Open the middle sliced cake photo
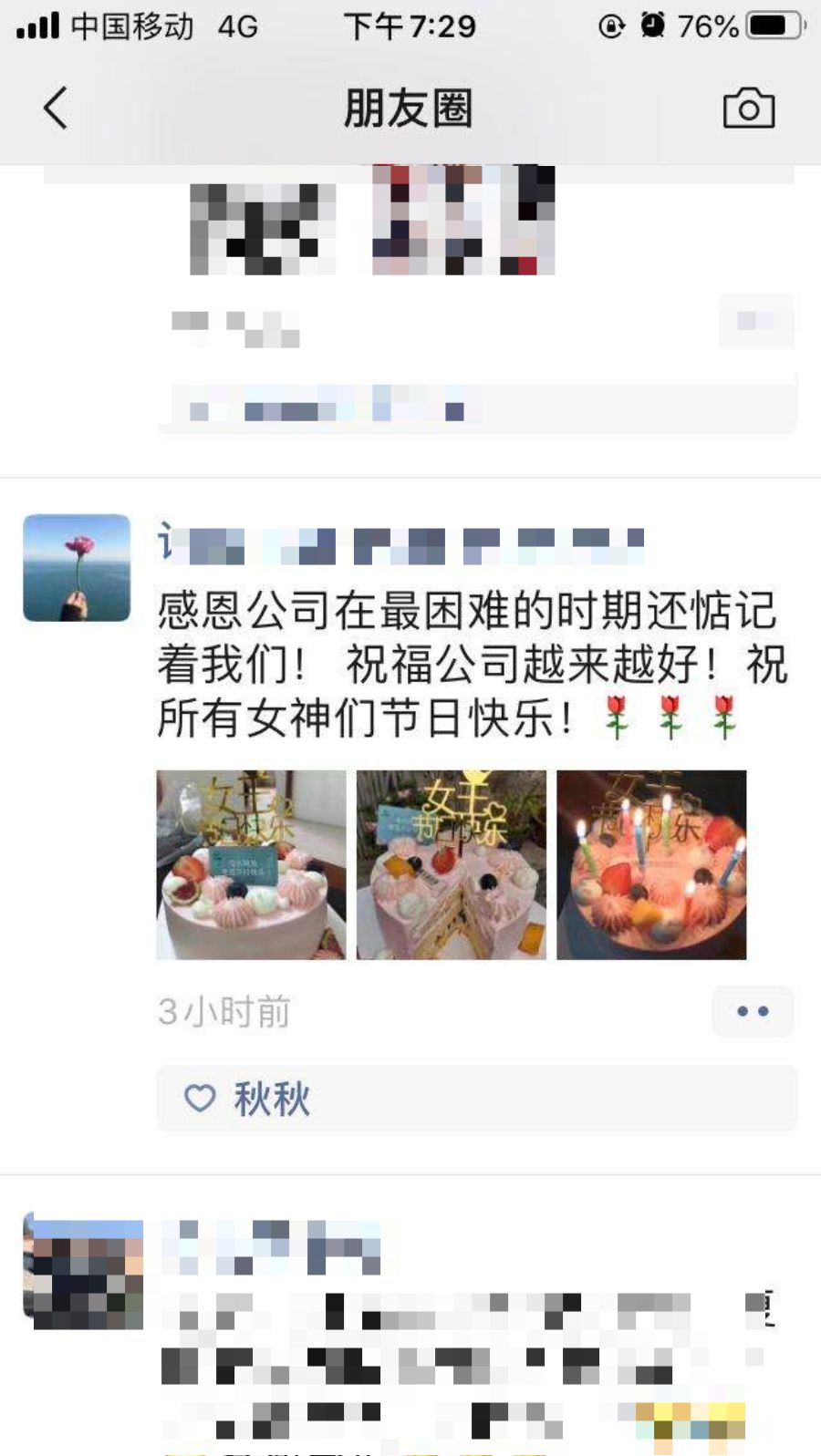 click(451, 864)
